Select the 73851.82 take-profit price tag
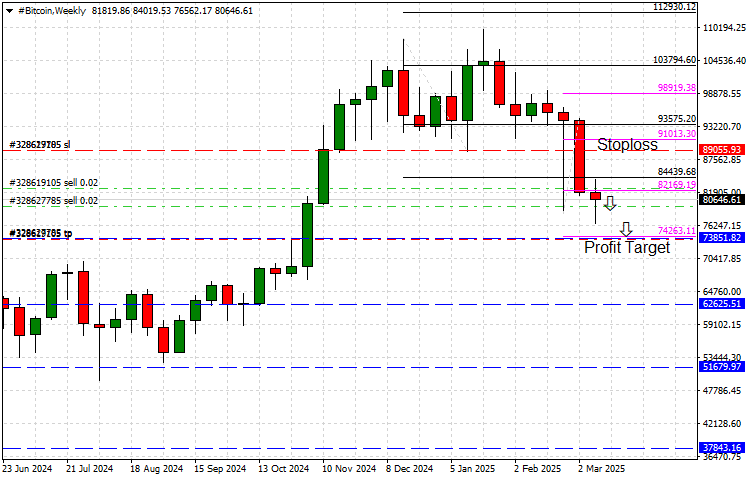 (722, 238)
